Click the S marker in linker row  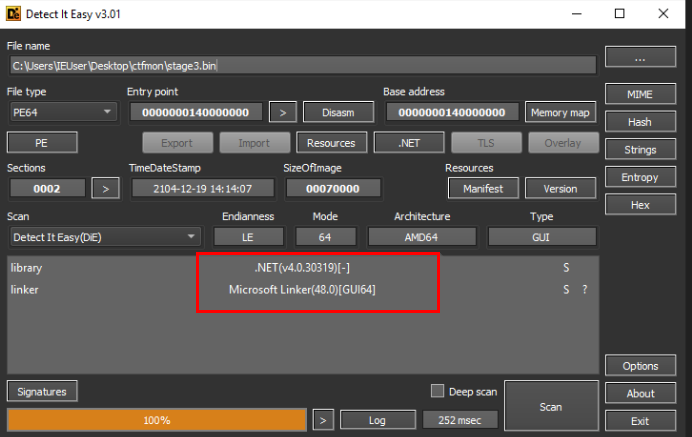566,290
